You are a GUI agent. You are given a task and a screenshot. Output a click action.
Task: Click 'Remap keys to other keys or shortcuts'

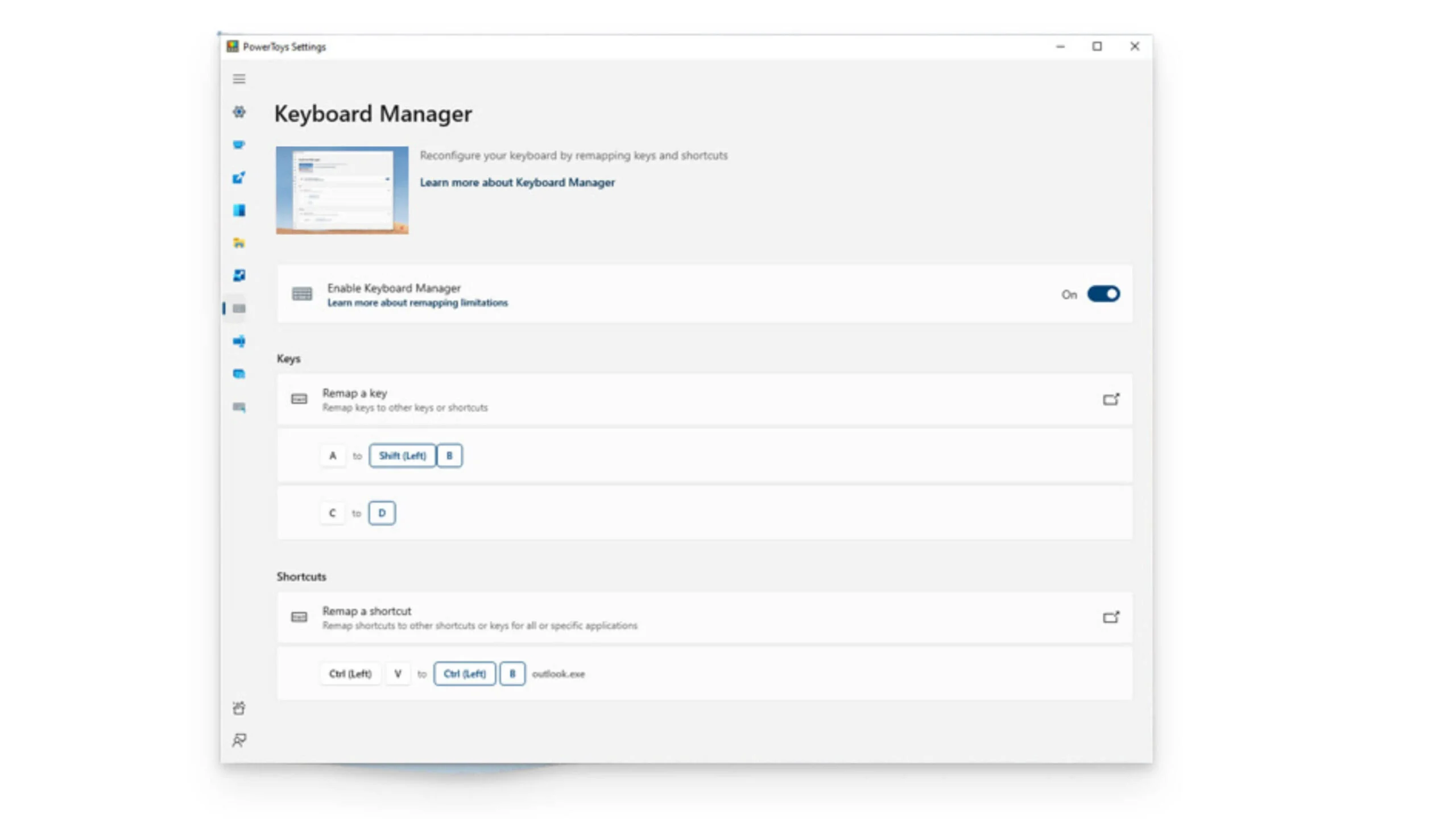point(405,408)
